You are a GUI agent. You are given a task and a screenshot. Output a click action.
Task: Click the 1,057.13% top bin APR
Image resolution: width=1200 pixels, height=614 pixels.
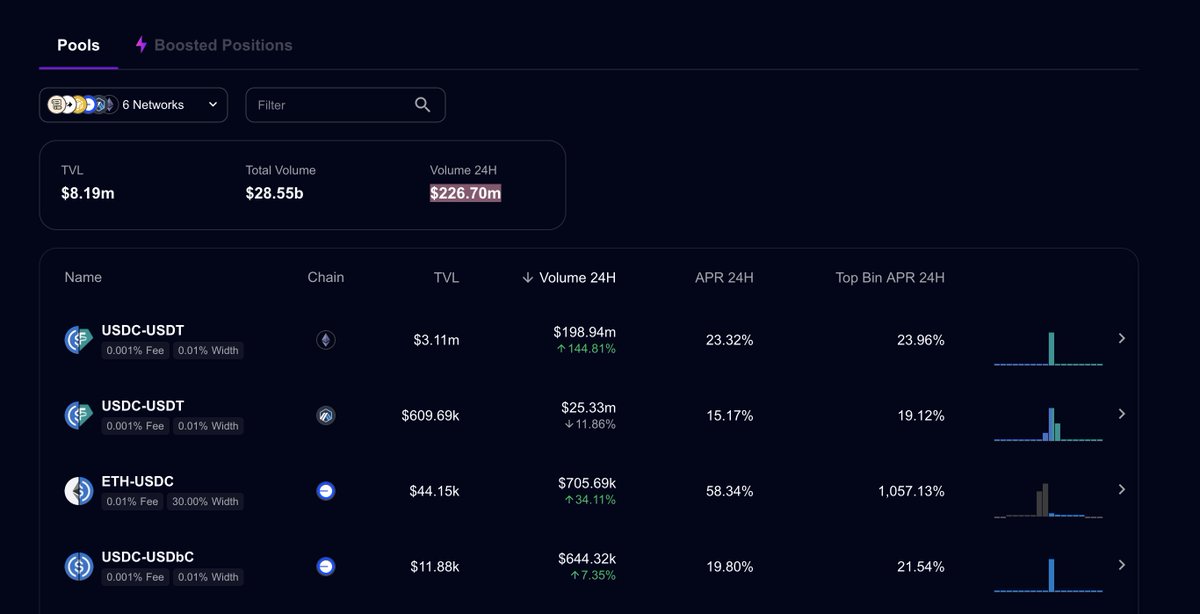click(911, 491)
